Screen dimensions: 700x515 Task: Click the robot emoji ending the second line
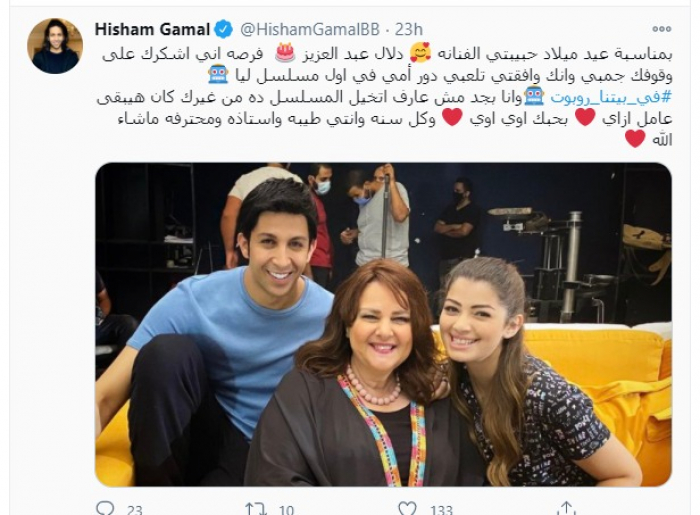tap(219, 75)
